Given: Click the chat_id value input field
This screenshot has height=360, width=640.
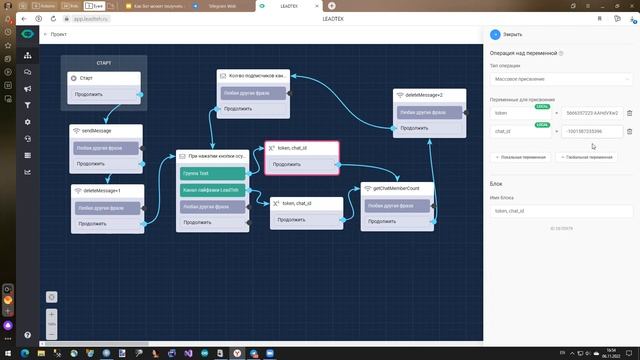Looking at the screenshot, I should (x=592, y=131).
